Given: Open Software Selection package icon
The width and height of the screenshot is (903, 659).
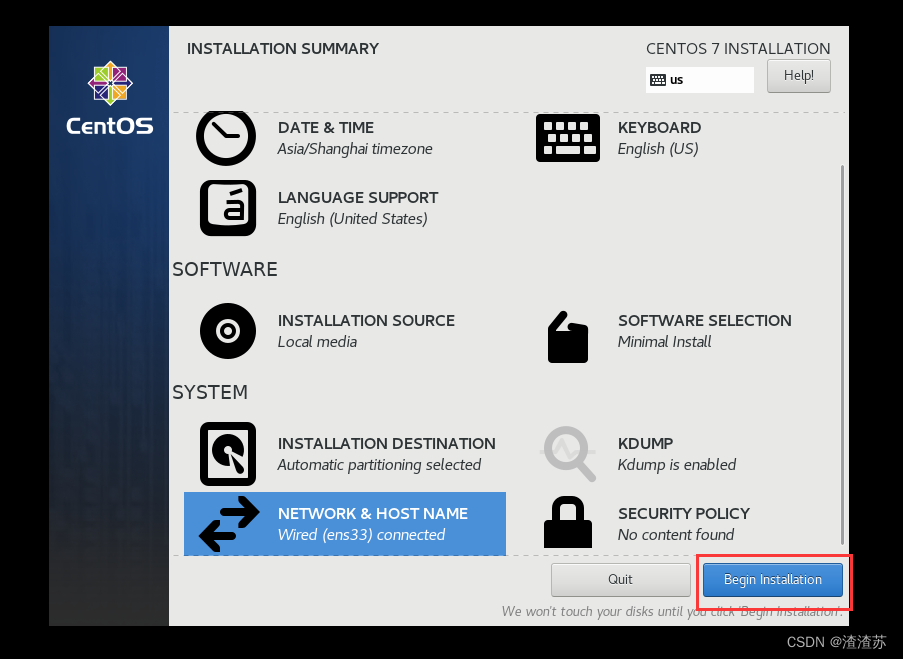Looking at the screenshot, I should [x=568, y=338].
